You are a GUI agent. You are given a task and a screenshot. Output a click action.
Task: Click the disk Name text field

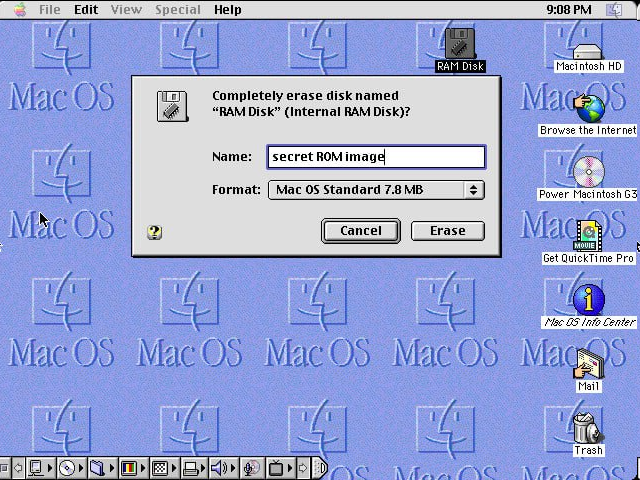[376, 157]
